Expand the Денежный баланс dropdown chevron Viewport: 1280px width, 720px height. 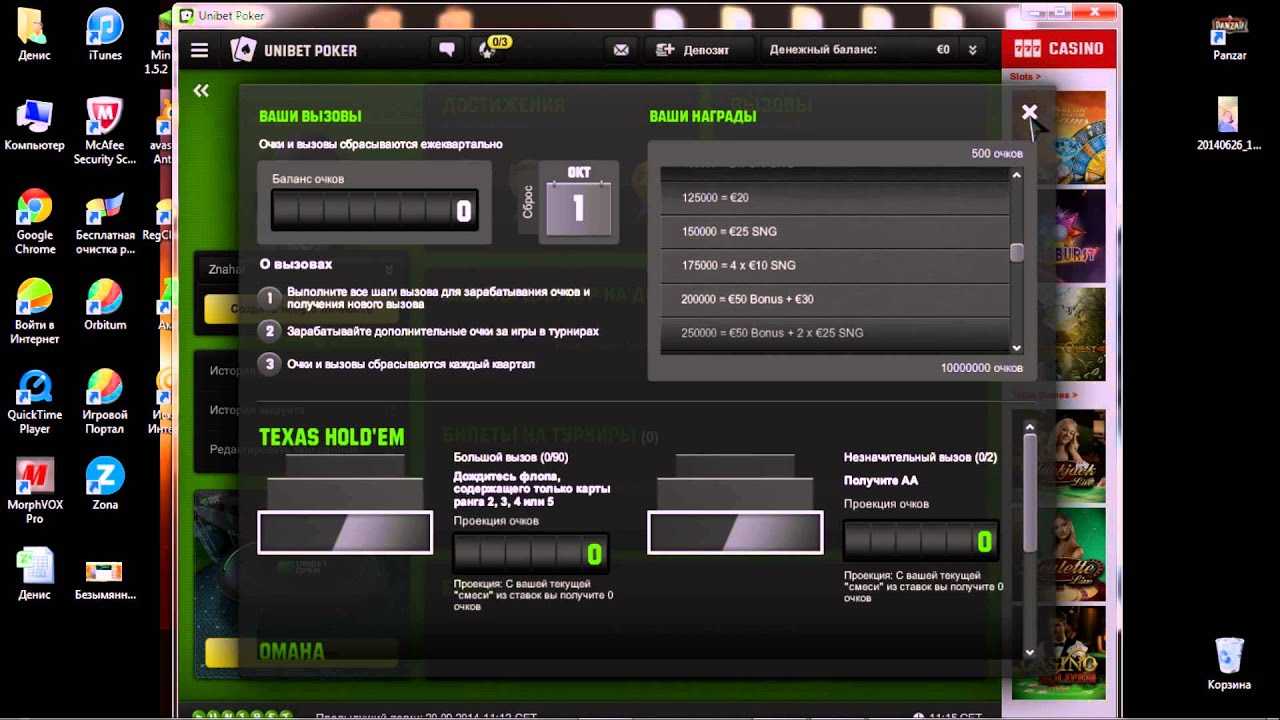[x=972, y=49]
